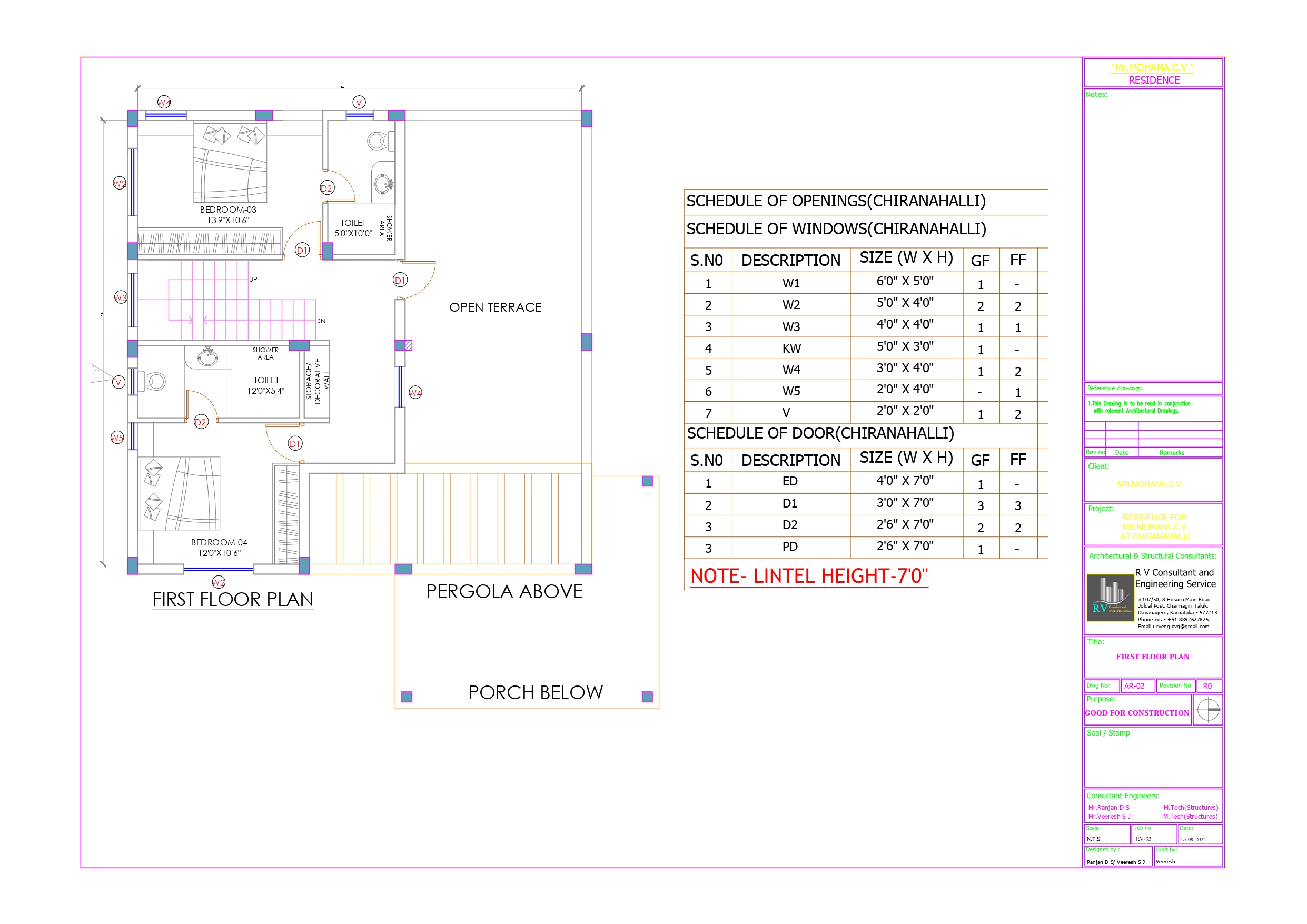Select the double bed symbol in Bedroom-03
The width and height of the screenshot is (1307, 924).
(x=230, y=162)
